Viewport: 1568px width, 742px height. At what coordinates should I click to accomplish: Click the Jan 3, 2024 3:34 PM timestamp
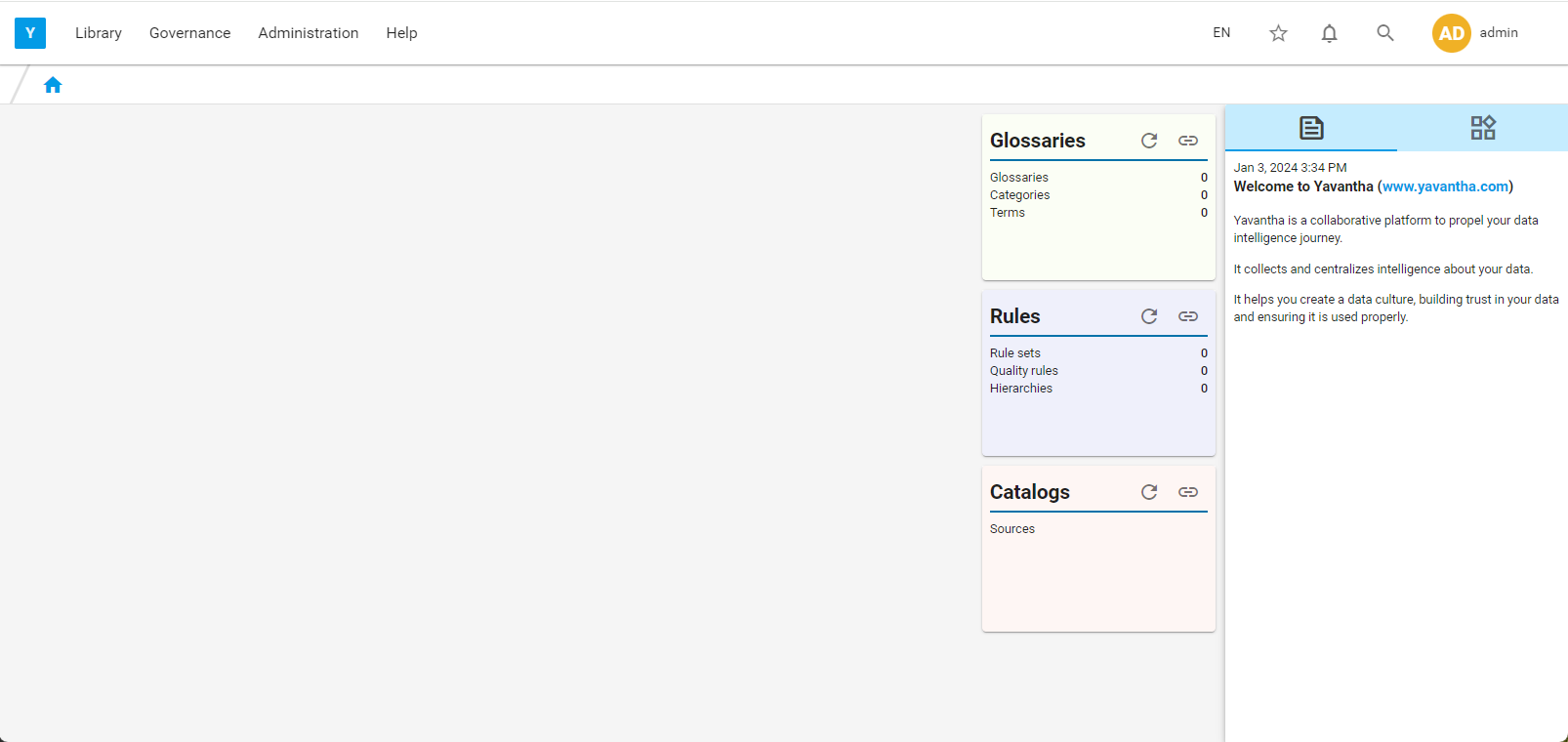[1290, 168]
